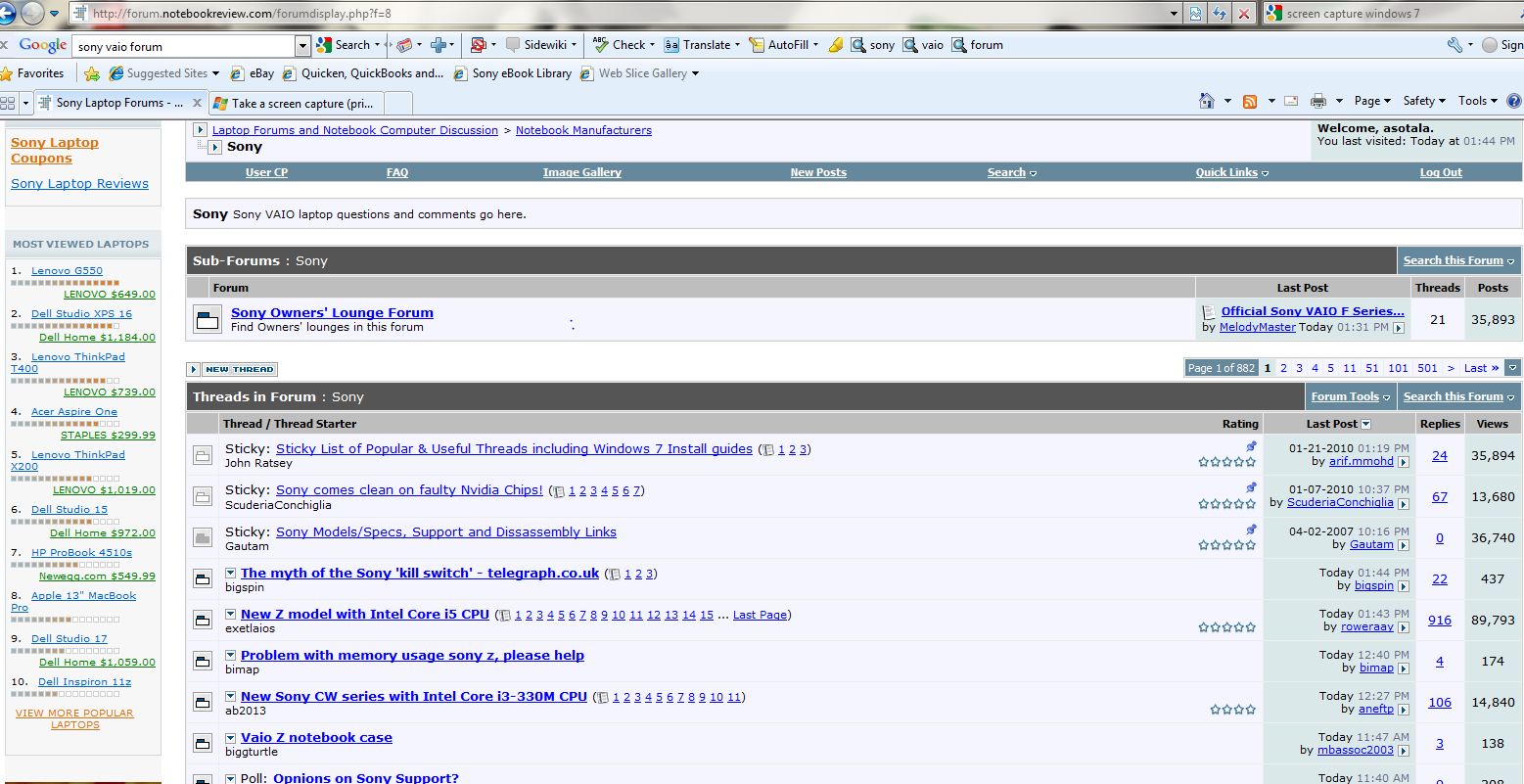Click the AutoFill toolbar button
This screenshot has width=1524, height=784.
[779, 45]
